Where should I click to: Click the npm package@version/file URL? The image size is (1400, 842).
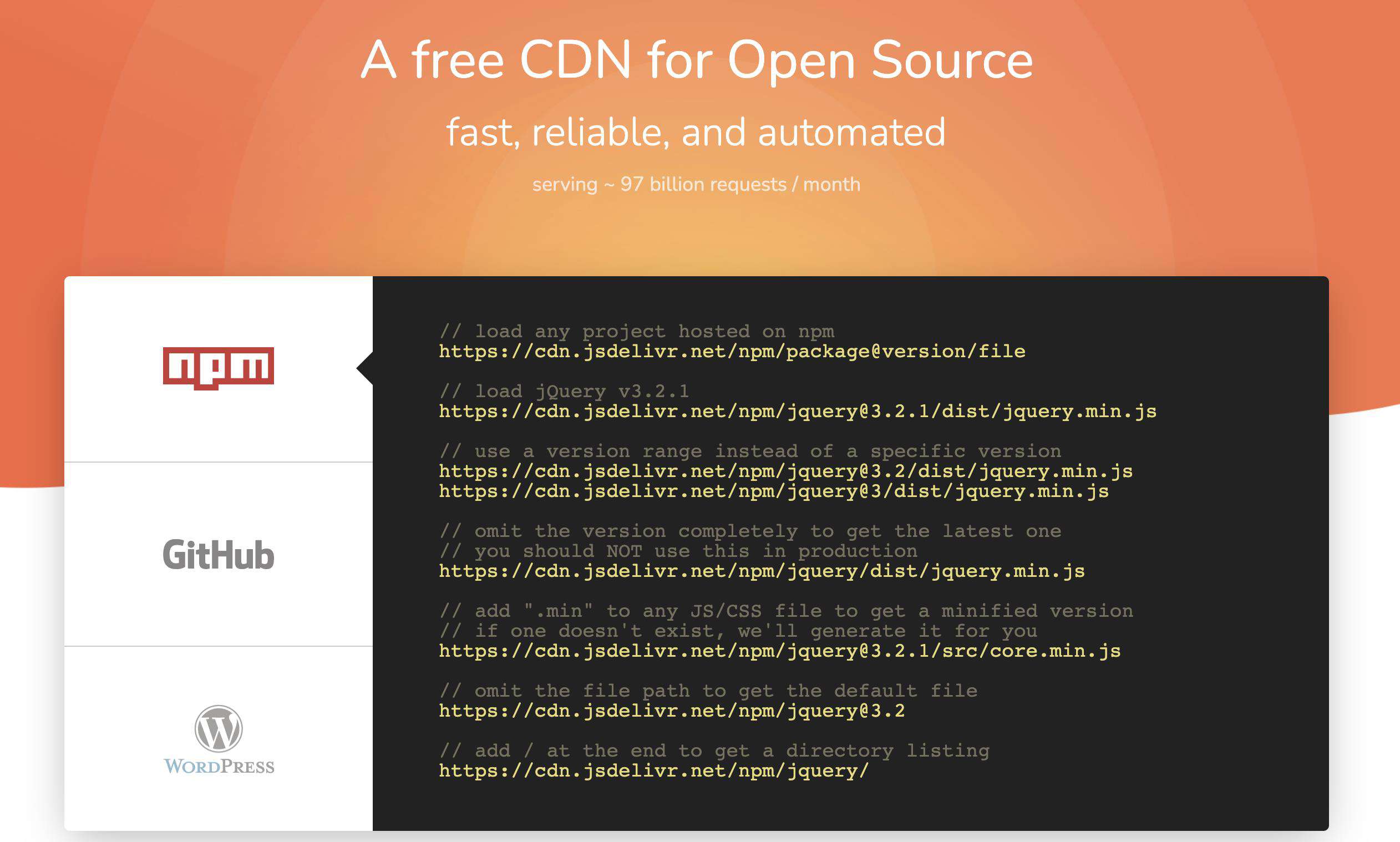[732, 352]
